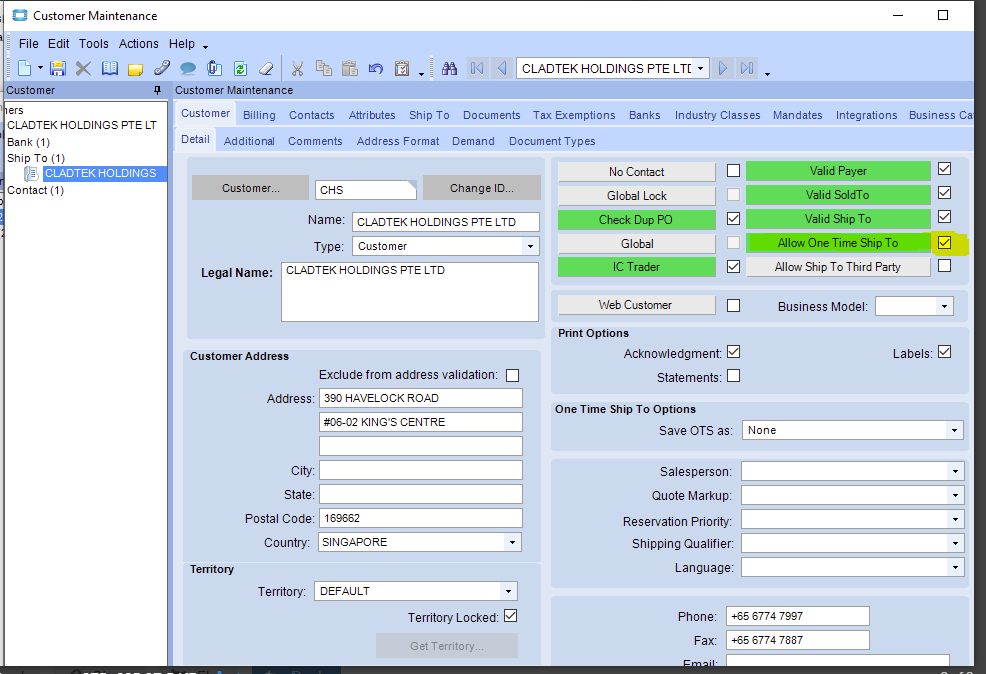
Task: Click the Paste toolbar icon
Action: [350, 68]
